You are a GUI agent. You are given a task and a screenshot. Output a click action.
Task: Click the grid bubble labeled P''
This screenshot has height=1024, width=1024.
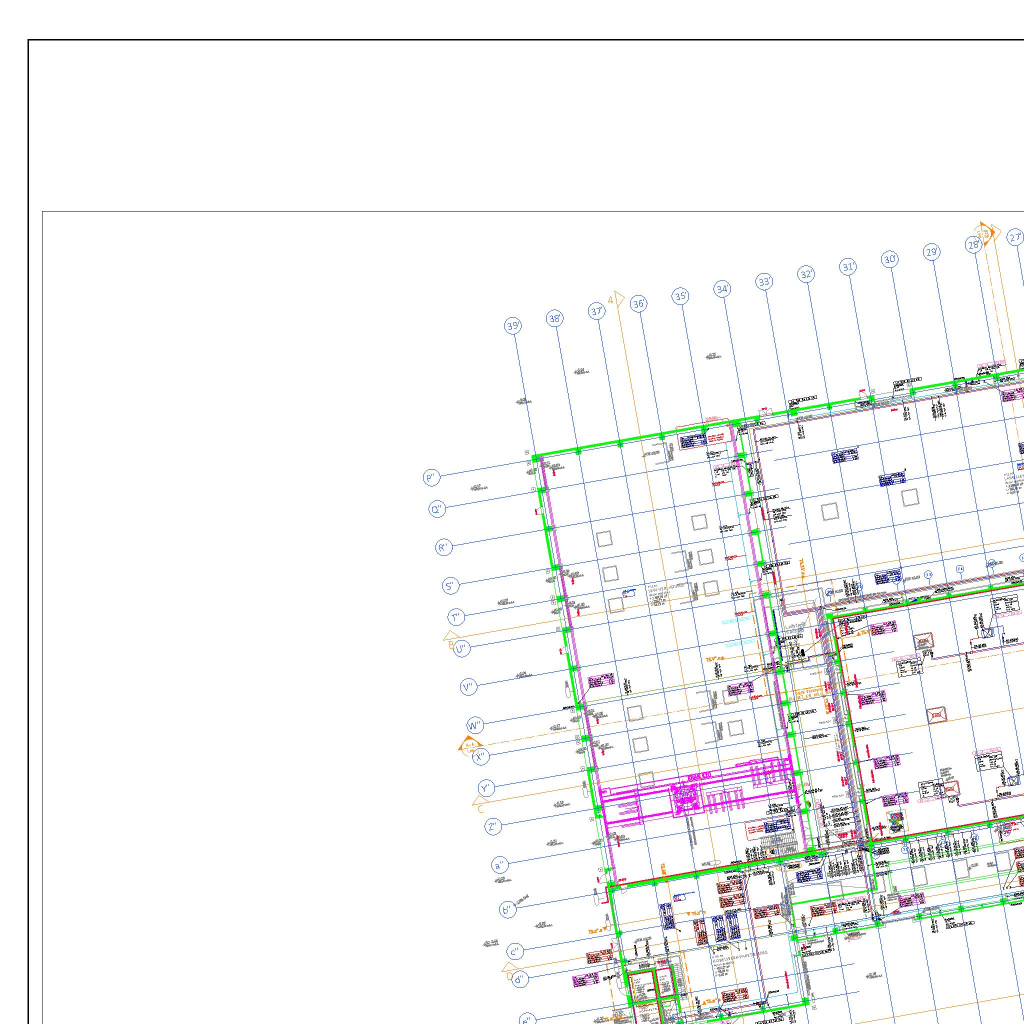pyautogui.click(x=432, y=478)
